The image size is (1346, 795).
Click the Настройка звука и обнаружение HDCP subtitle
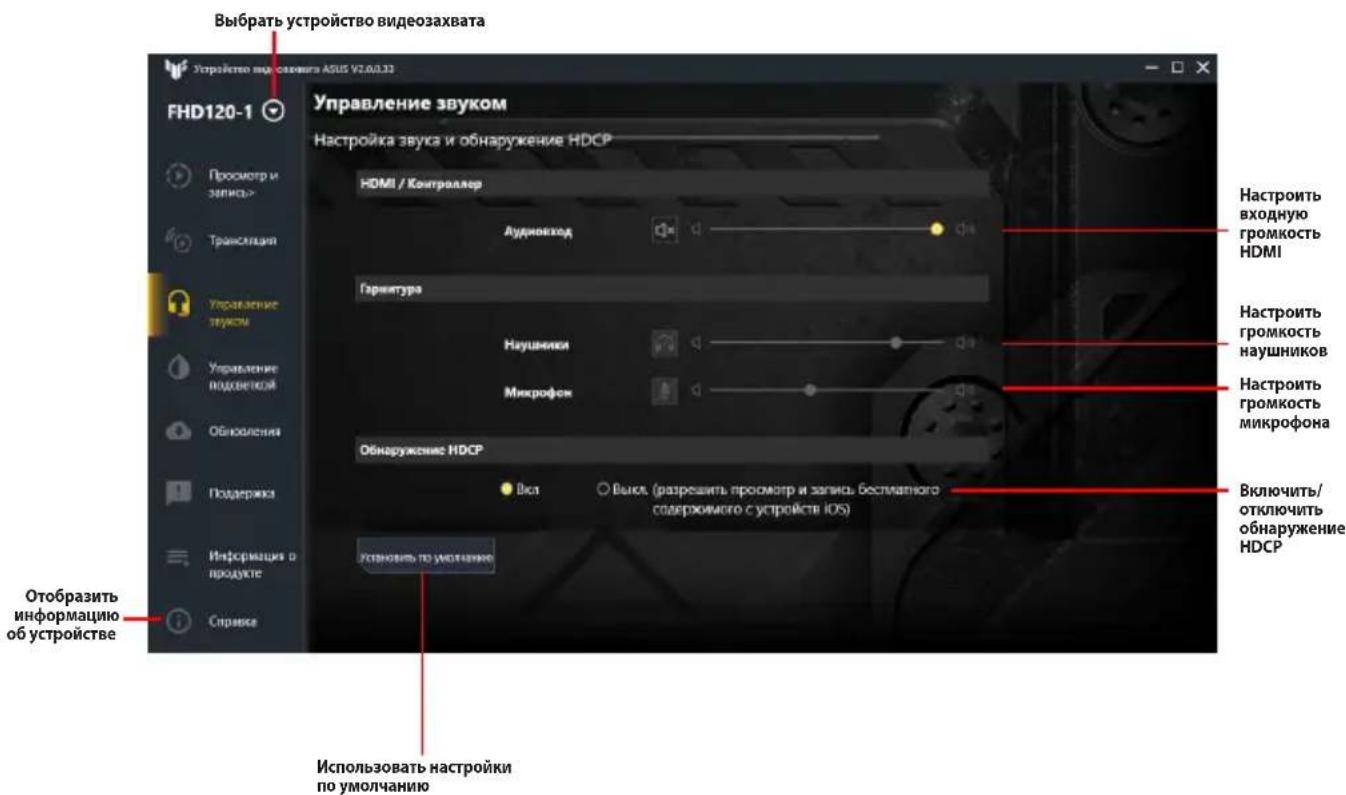pyautogui.click(x=462, y=139)
